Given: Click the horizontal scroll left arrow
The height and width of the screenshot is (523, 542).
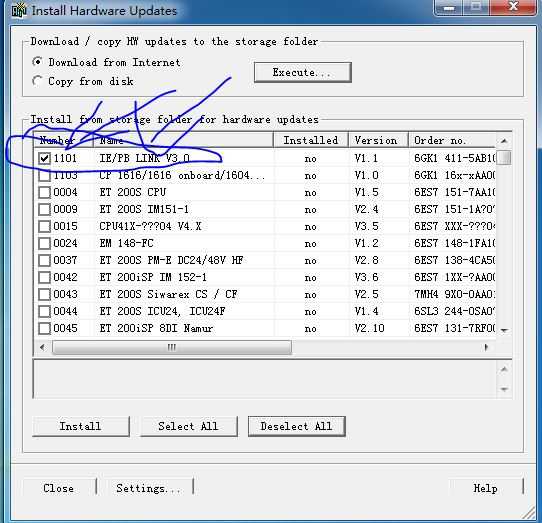Looking at the screenshot, I should tap(42, 347).
